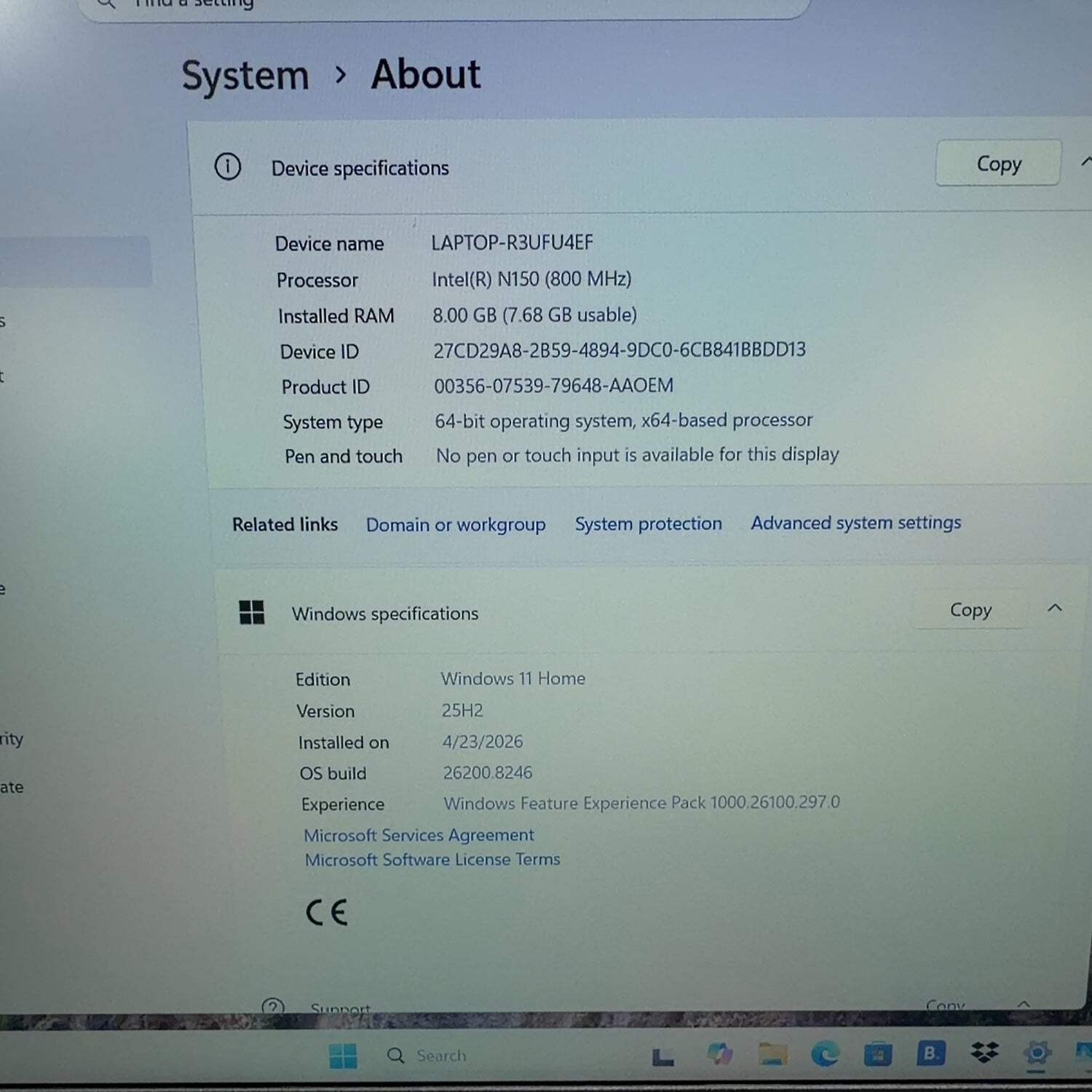This screenshot has height=1092, width=1092.
Task: Select the No pen or touch input text
Action: pos(637,455)
